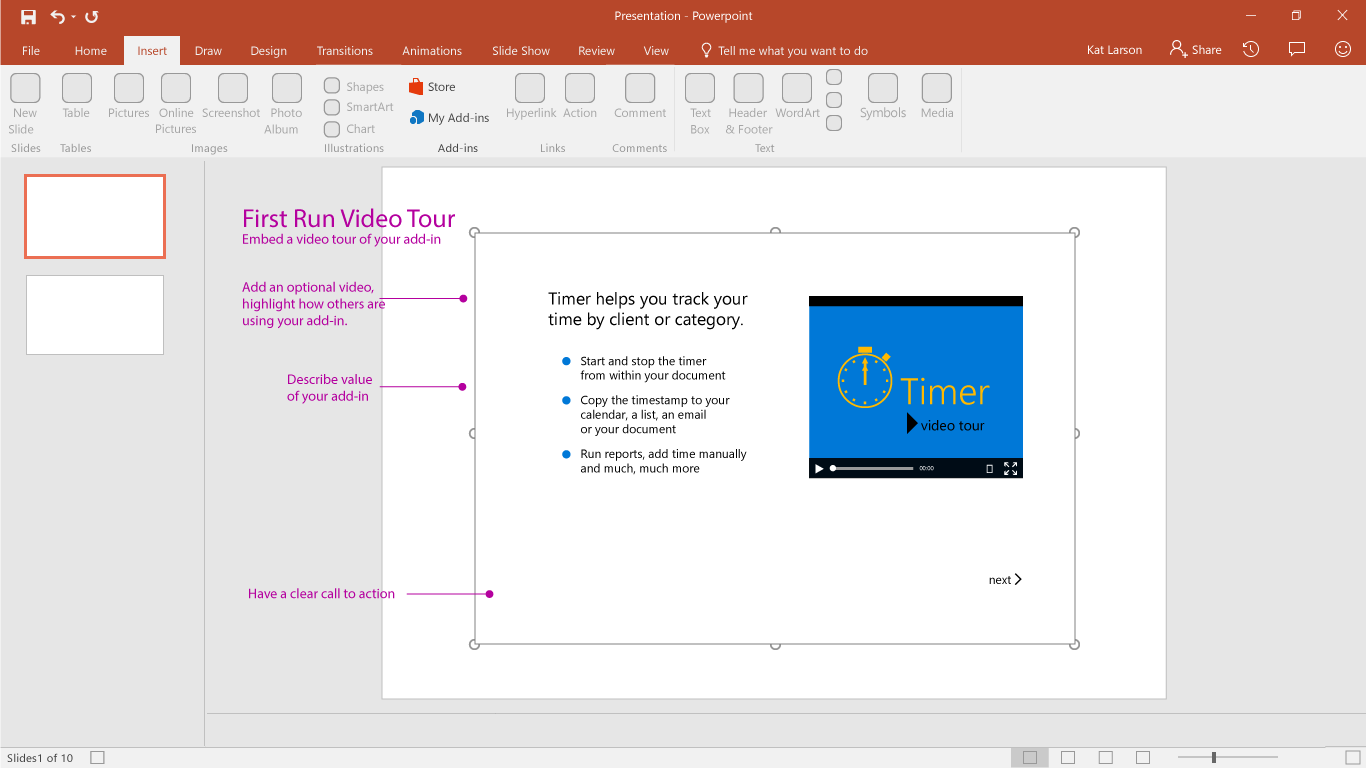Screen dimensions: 1366x768
Task: Click the Tell me what you want to do box
Action: coord(784,51)
